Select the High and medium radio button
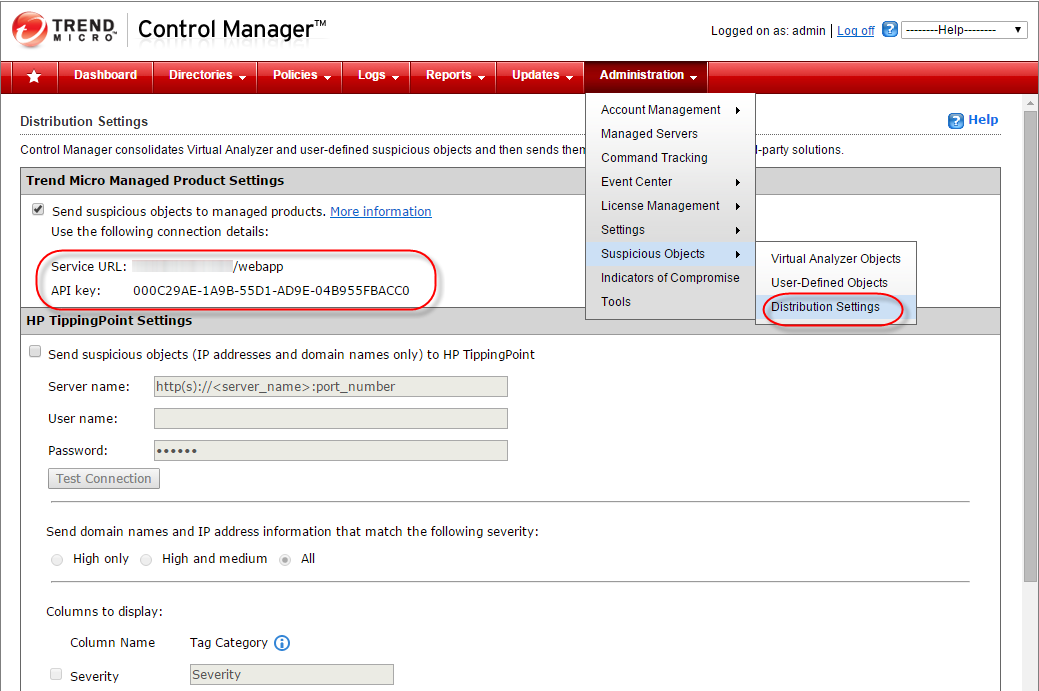The height and width of the screenshot is (691, 1039). [x=146, y=560]
